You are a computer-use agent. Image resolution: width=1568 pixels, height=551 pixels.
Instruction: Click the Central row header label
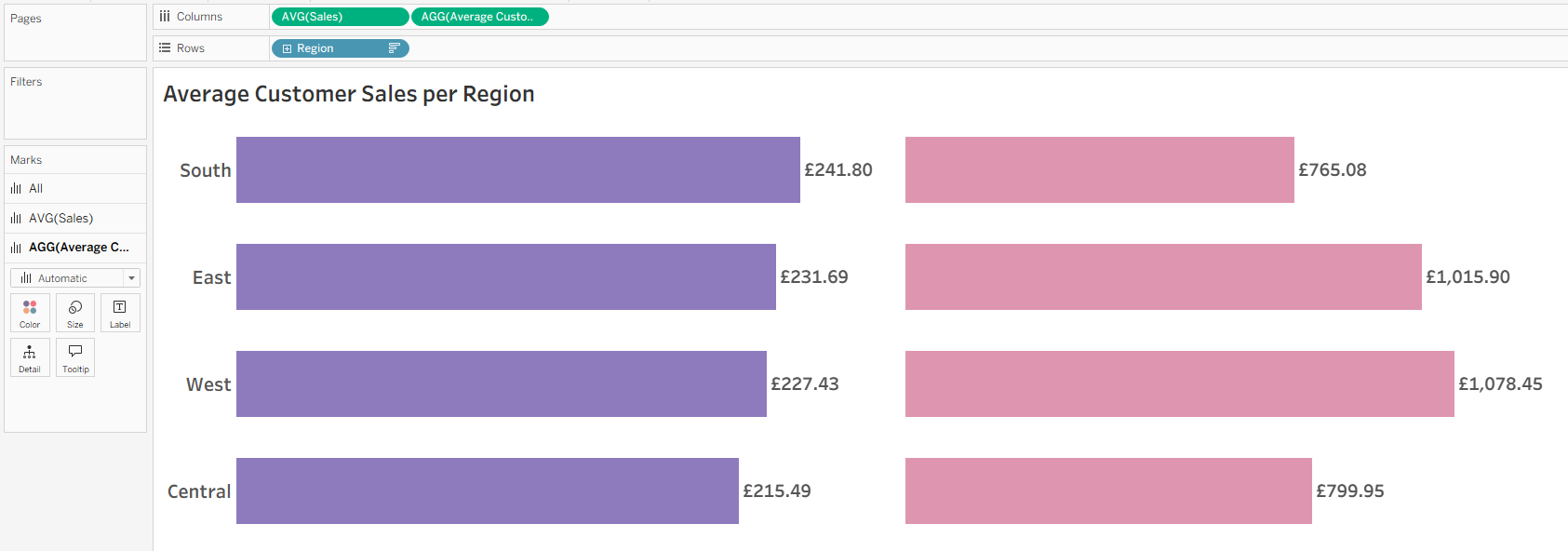coord(199,491)
